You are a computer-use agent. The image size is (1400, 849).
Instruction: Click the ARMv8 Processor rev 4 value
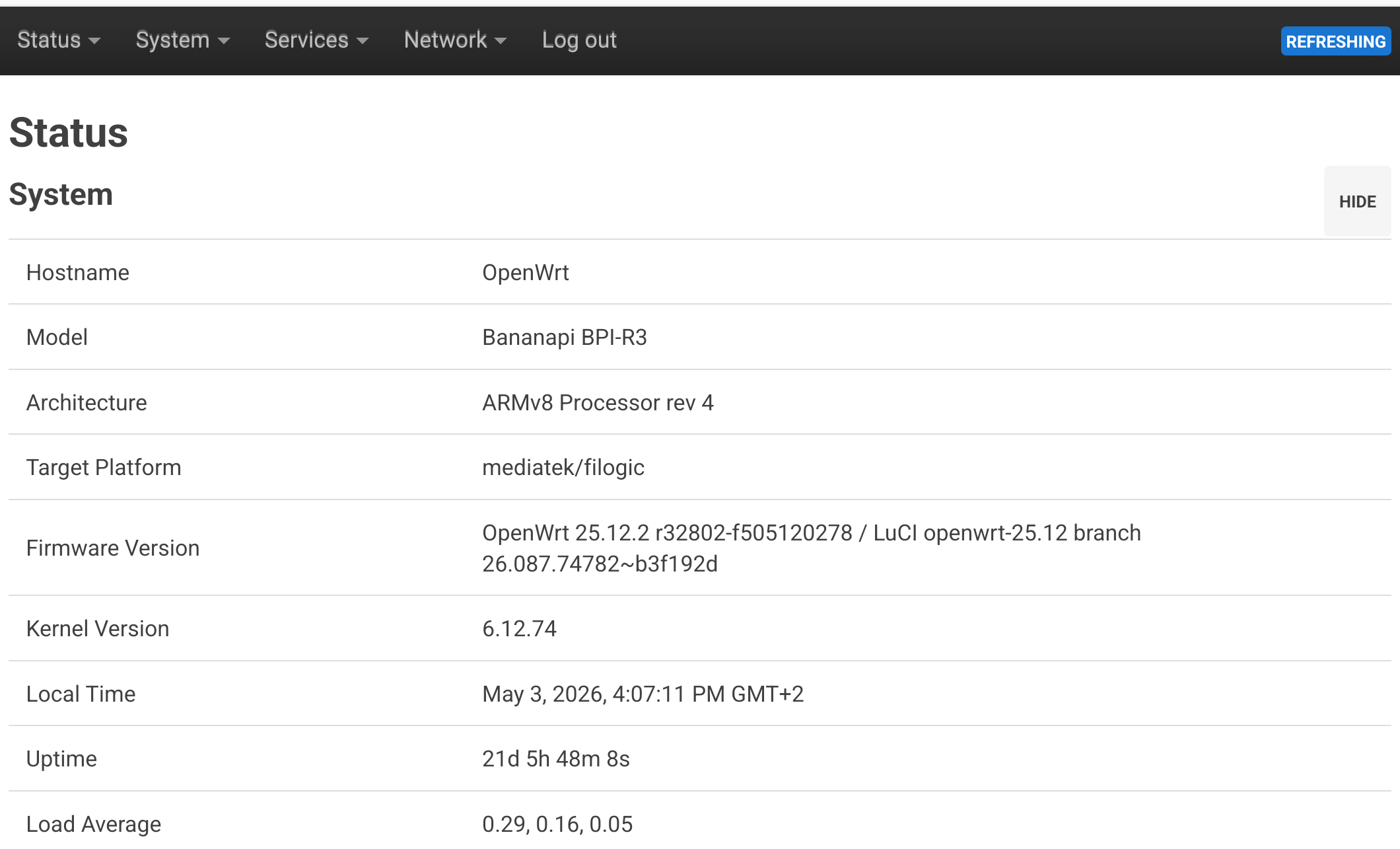pos(598,402)
